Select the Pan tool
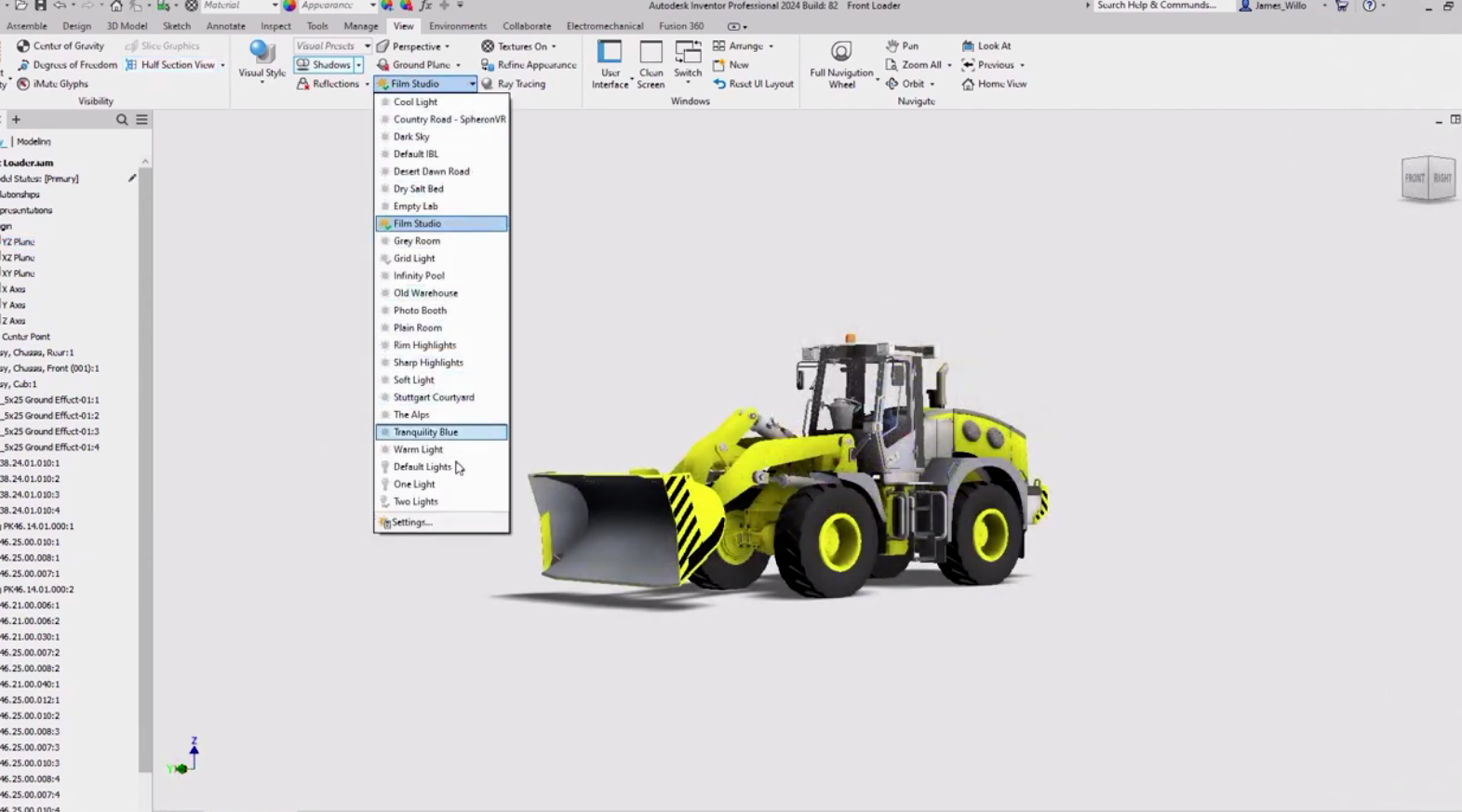 click(902, 46)
